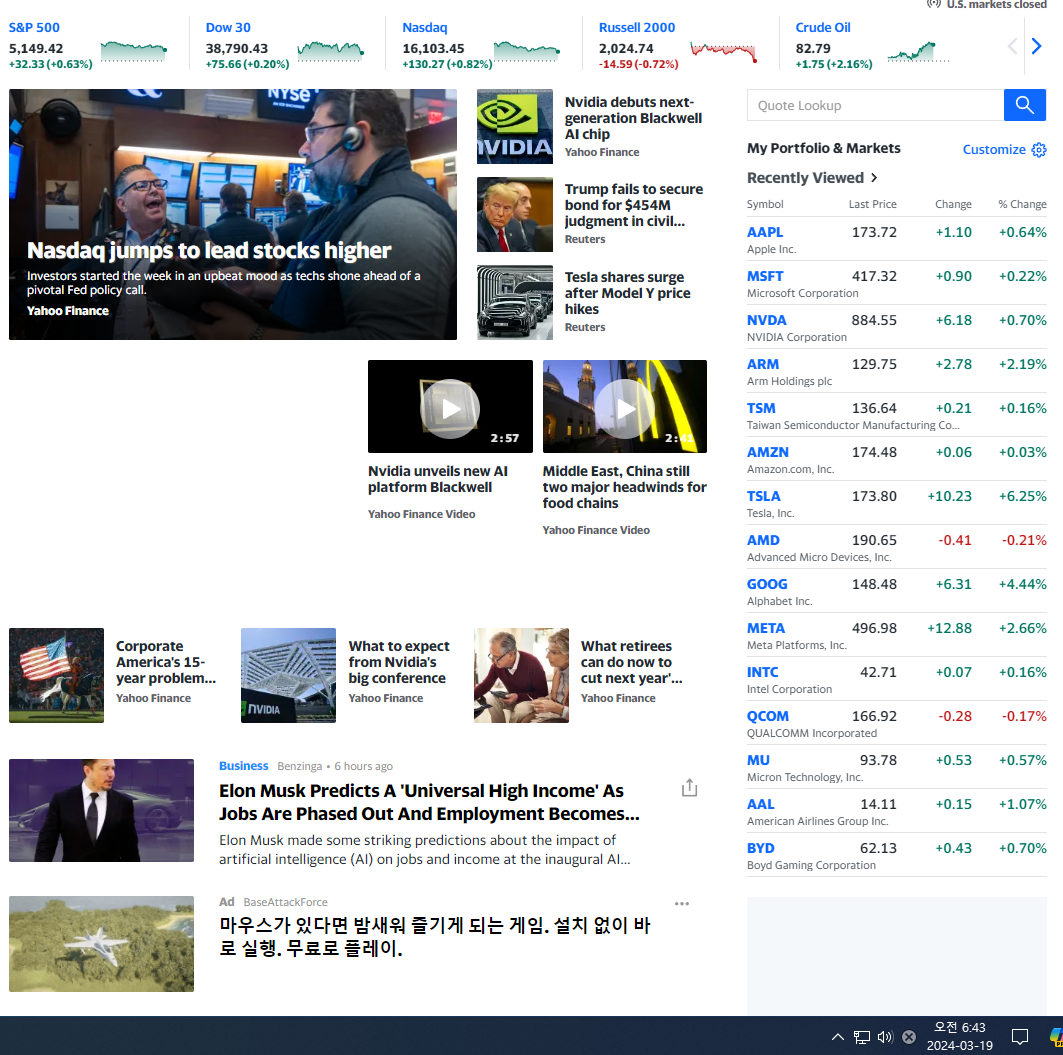This screenshot has height=1055, width=1063.
Task: Open What to expect from Nvidia's conference
Action: point(399,662)
